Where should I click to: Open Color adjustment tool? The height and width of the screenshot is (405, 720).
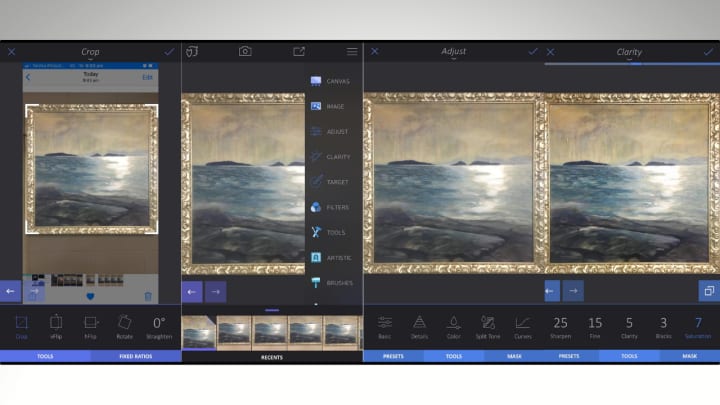[x=454, y=327]
